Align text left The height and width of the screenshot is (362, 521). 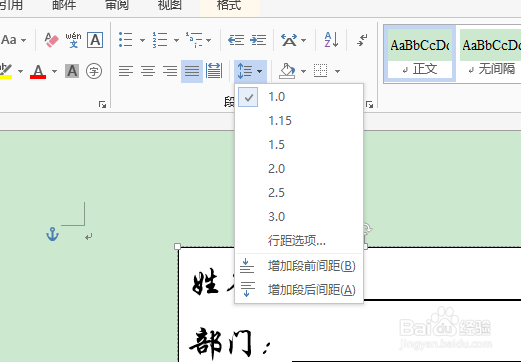pos(126,71)
